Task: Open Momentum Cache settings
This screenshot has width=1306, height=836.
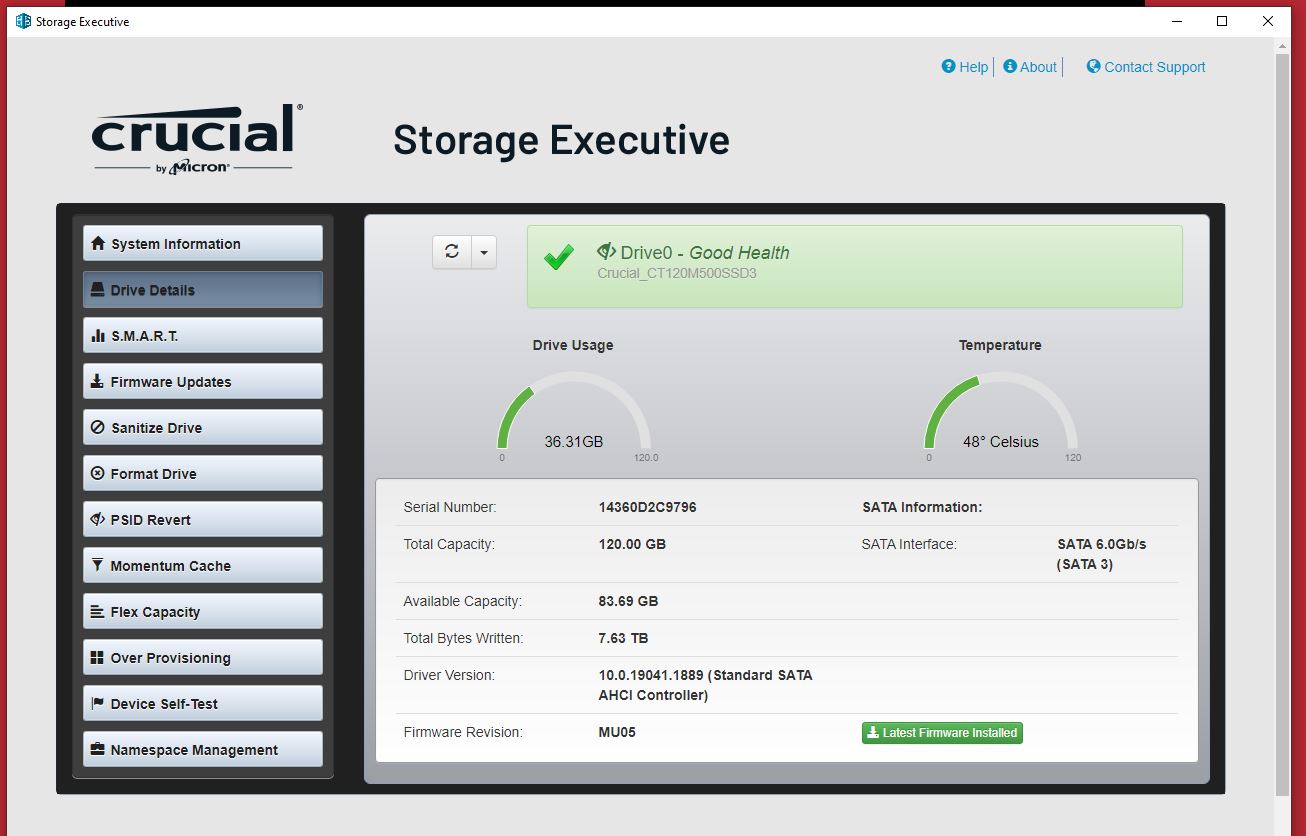Action: pos(202,566)
